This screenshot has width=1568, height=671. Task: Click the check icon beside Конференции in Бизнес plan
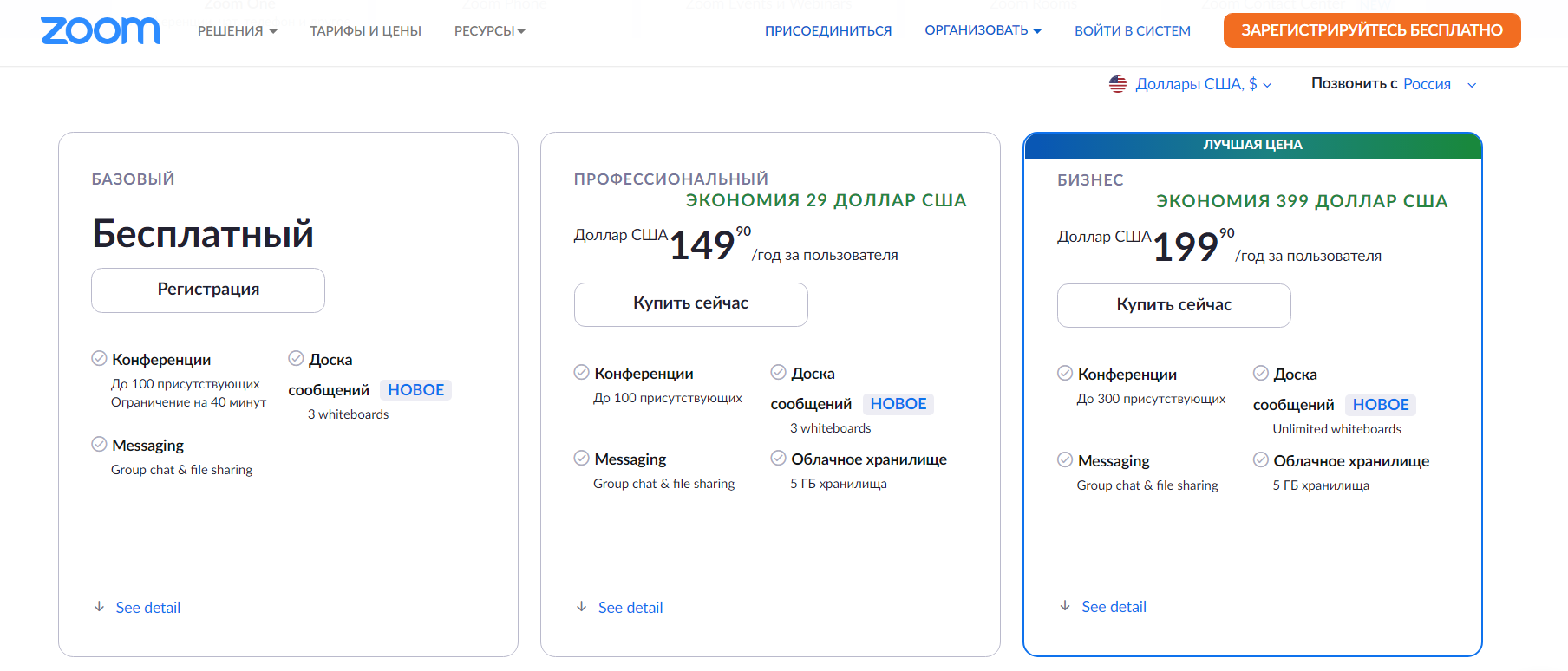coord(1065,374)
